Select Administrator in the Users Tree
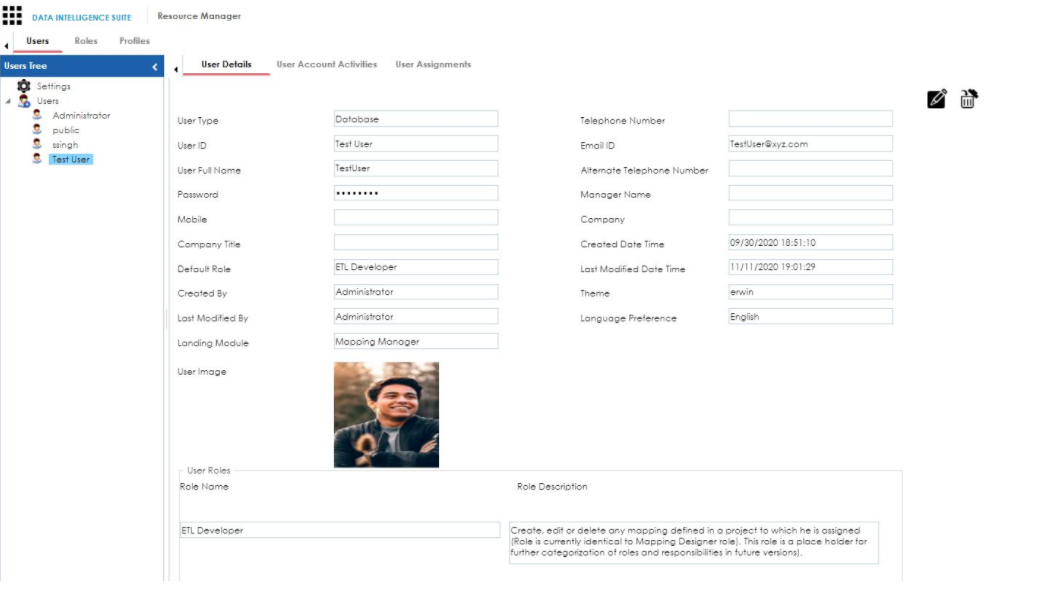The image size is (1050, 590). (x=81, y=115)
